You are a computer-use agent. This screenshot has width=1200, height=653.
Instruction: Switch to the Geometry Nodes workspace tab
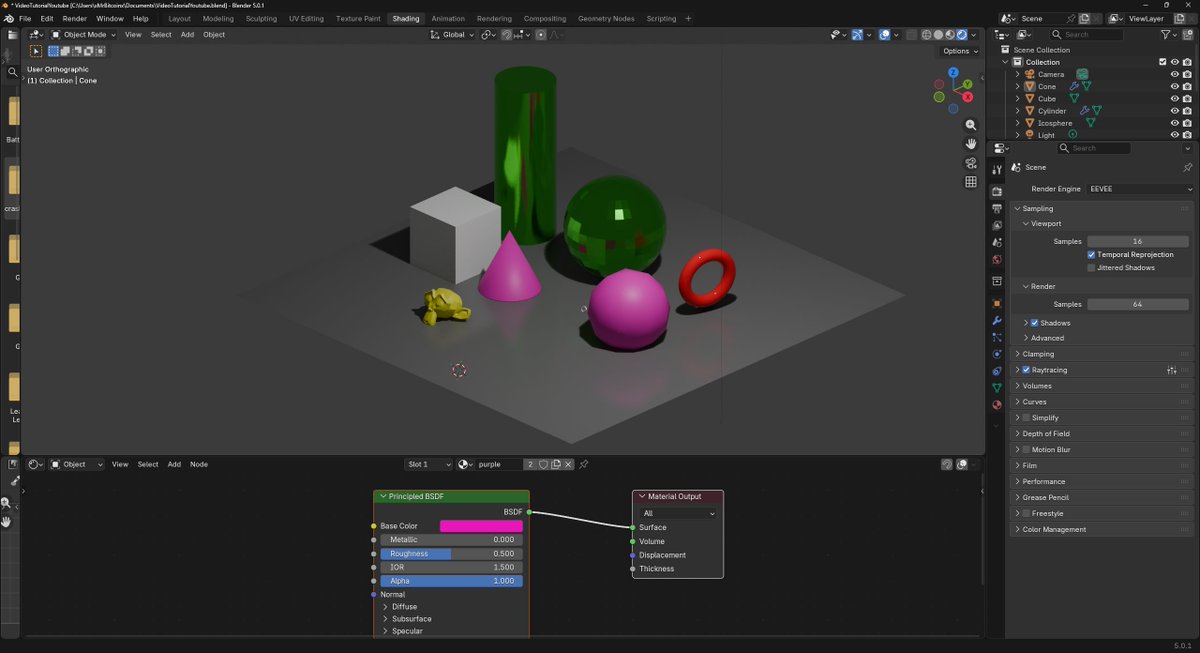coord(606,19)
